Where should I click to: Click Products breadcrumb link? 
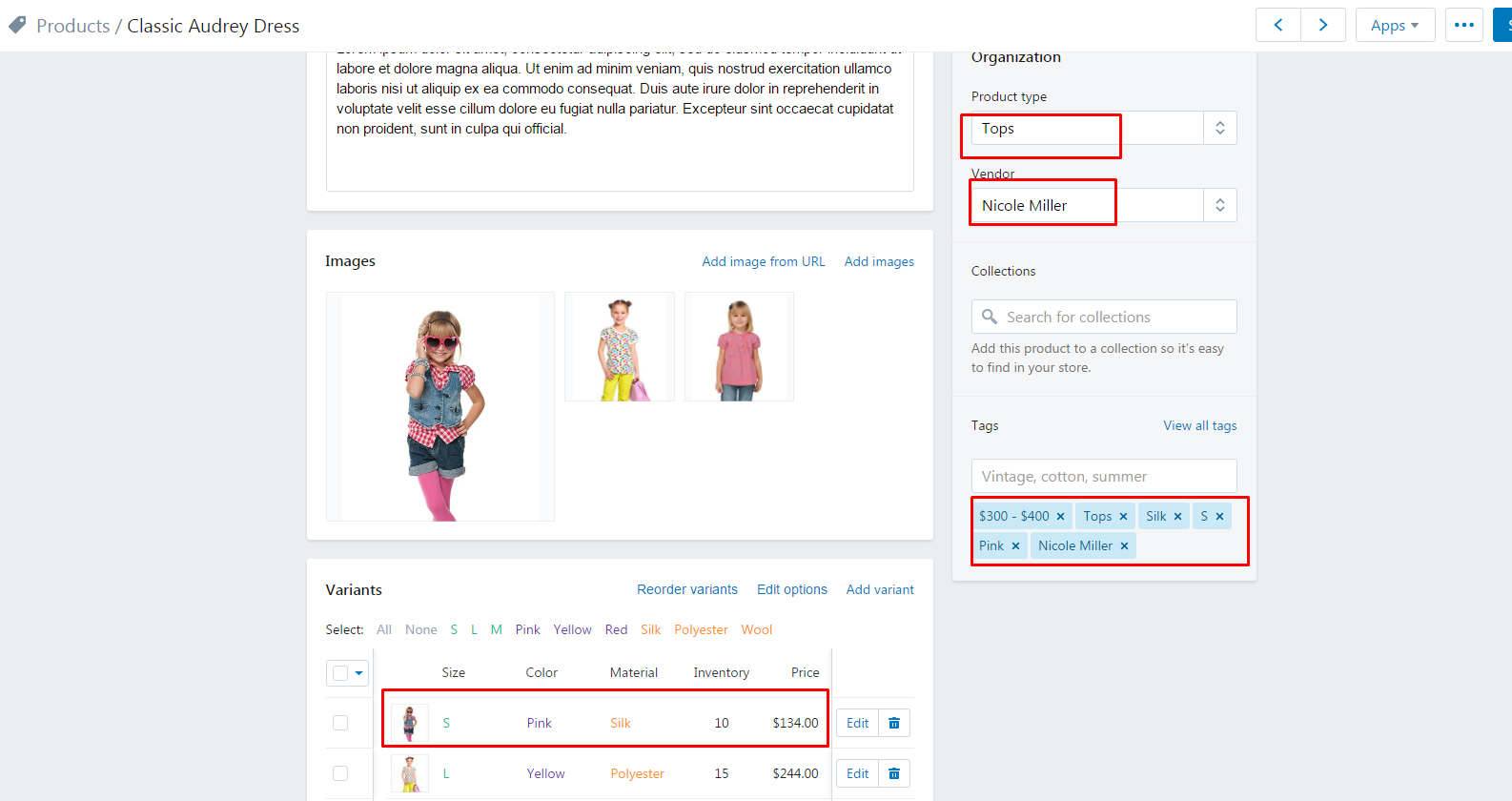[x=72, y=26]
